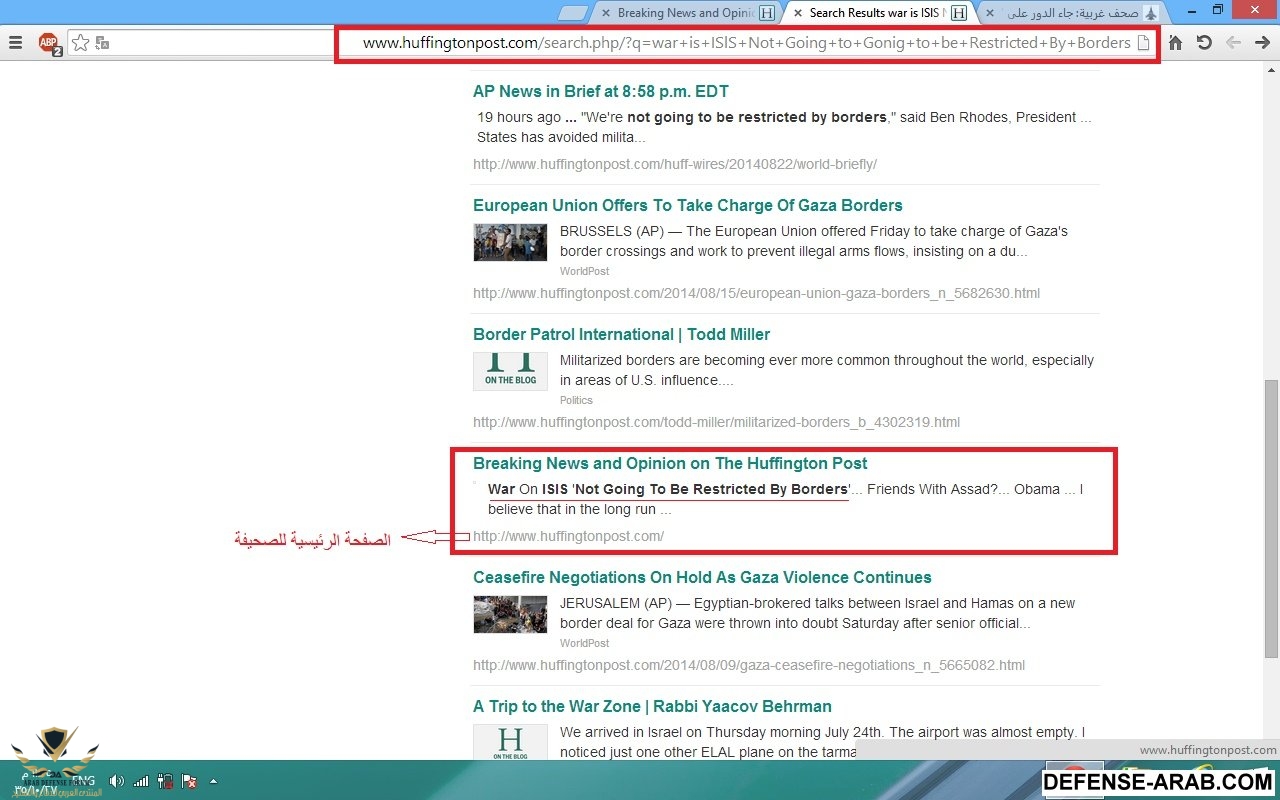Viewport: 1280px width, 800px height.
Task: Click the Adblock Plus extension icon
Action: (x=48, y=43)
